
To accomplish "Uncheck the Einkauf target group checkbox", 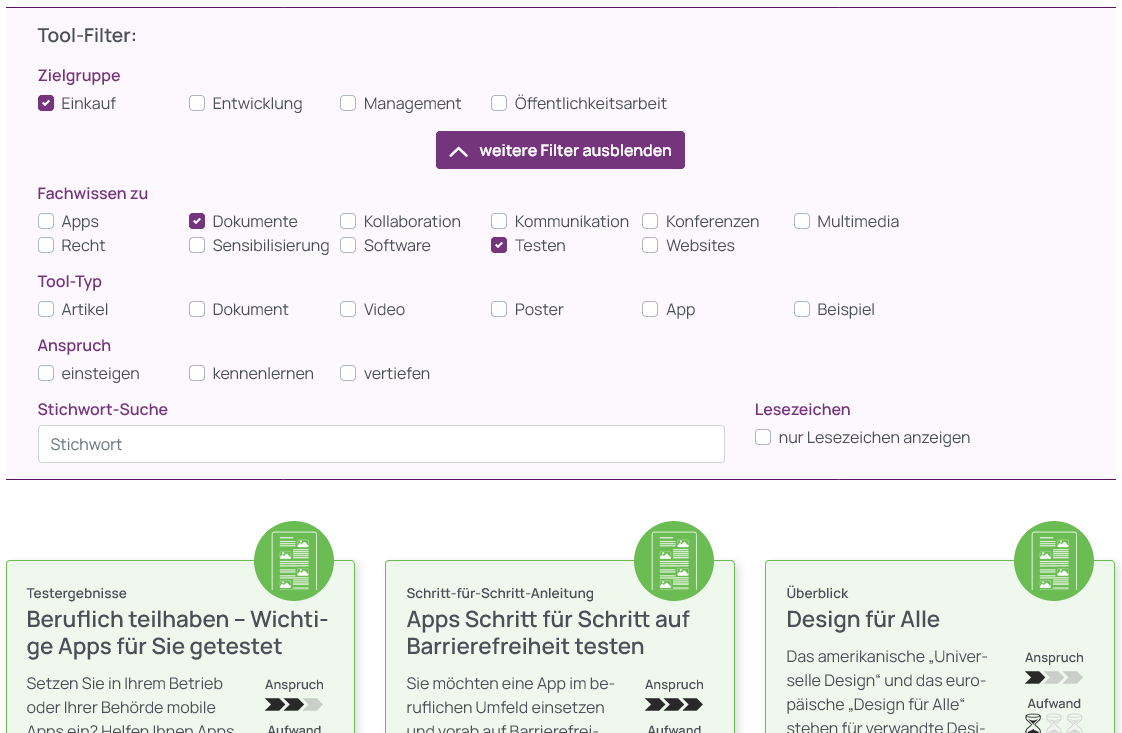I will [x=46, y=103].
